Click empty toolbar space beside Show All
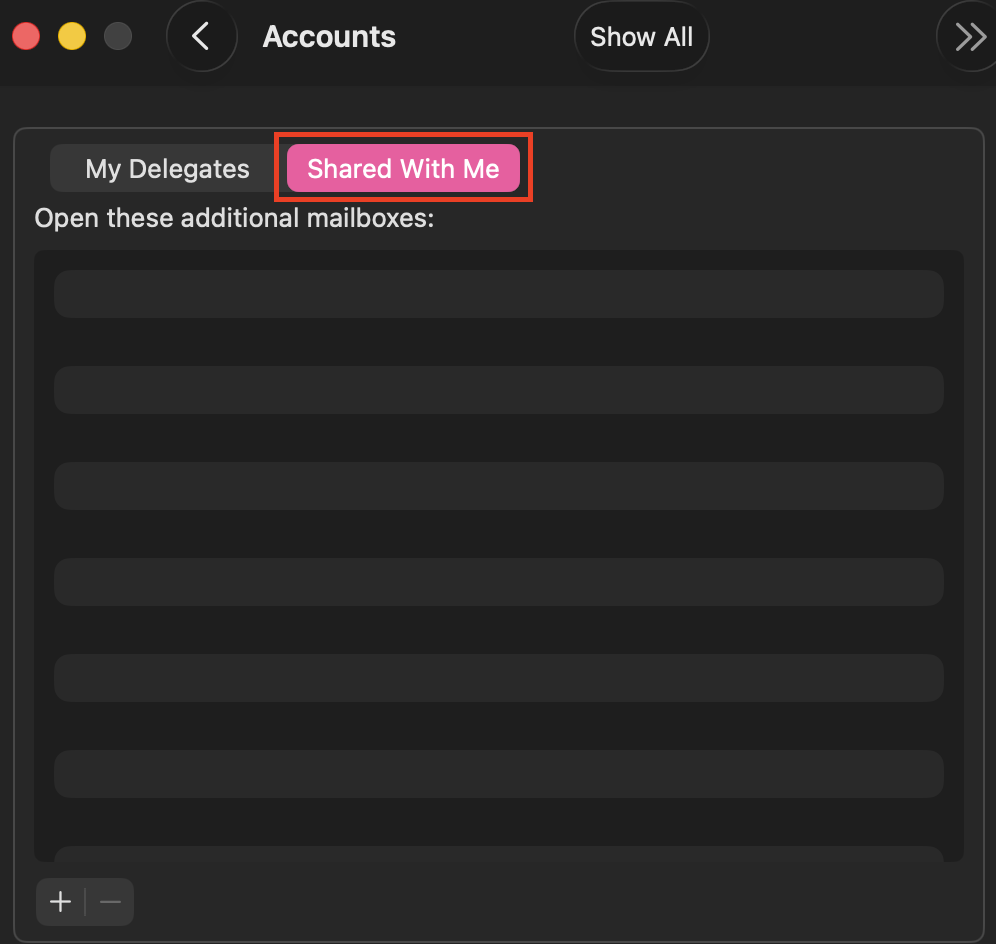996x944 pixels. [820, 37]
